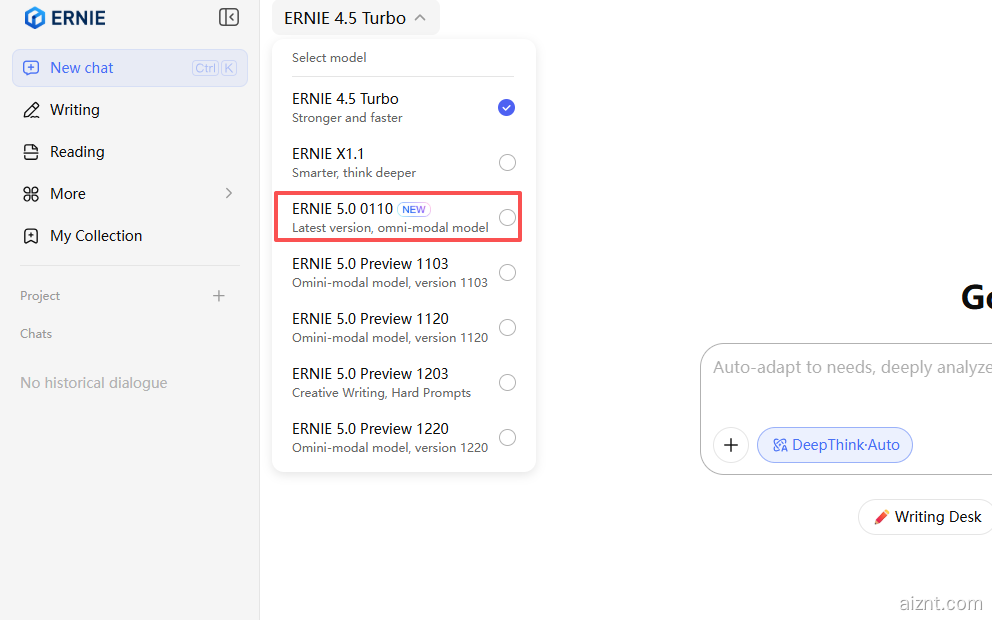The image size is (992, 620).
Task: Select ERNIE 5.0 Preview 1220 radio button
Action: click(x=507, y=437)
